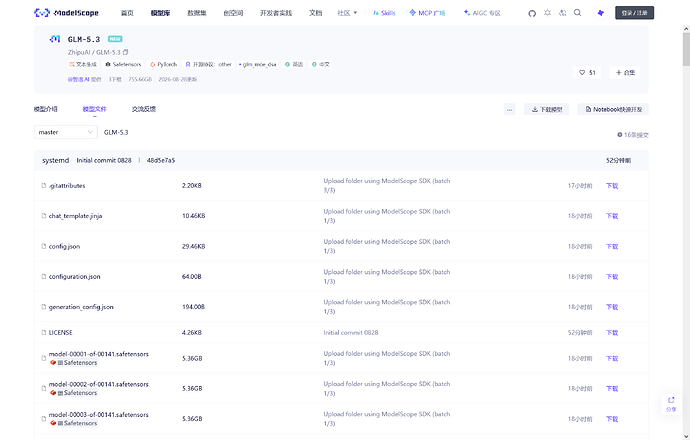Switch to the 交流反馈 feedback tab
This screenshot has height=440, width=690.
[144, 109]
